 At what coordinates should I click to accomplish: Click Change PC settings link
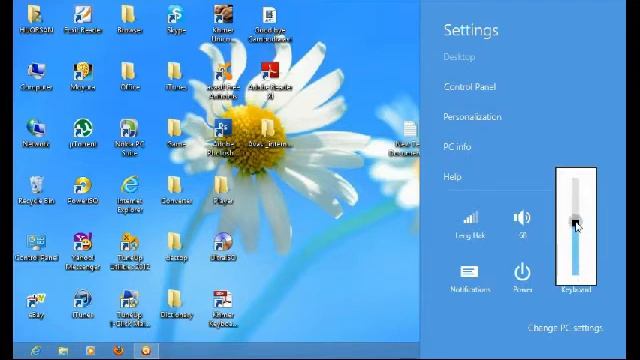click(x=565, y=328)
